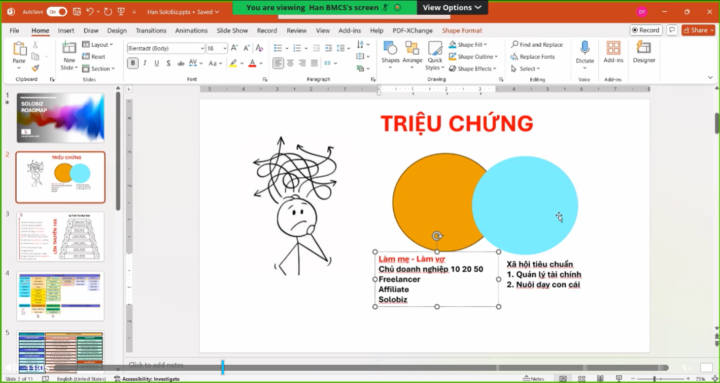Viewport: 720px width, 383px height.
Task: Select slide 3 thumbnail
Action: pyautogui.click(x=61, y=236)
